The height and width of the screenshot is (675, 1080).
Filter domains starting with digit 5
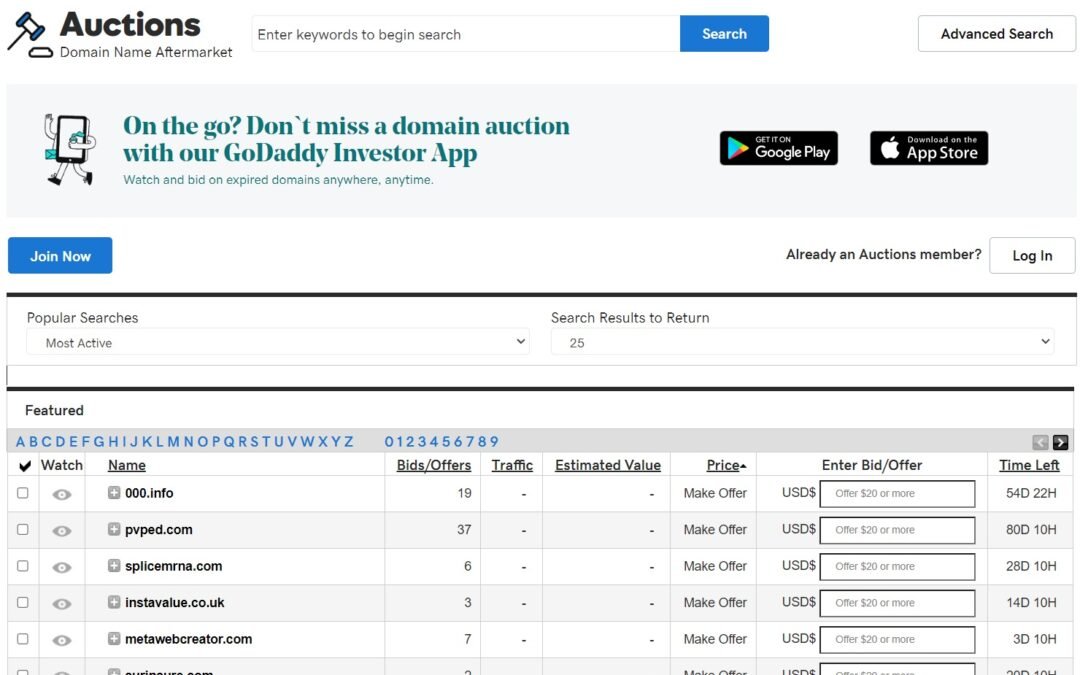pyautogui.click(x=446, y=442)
